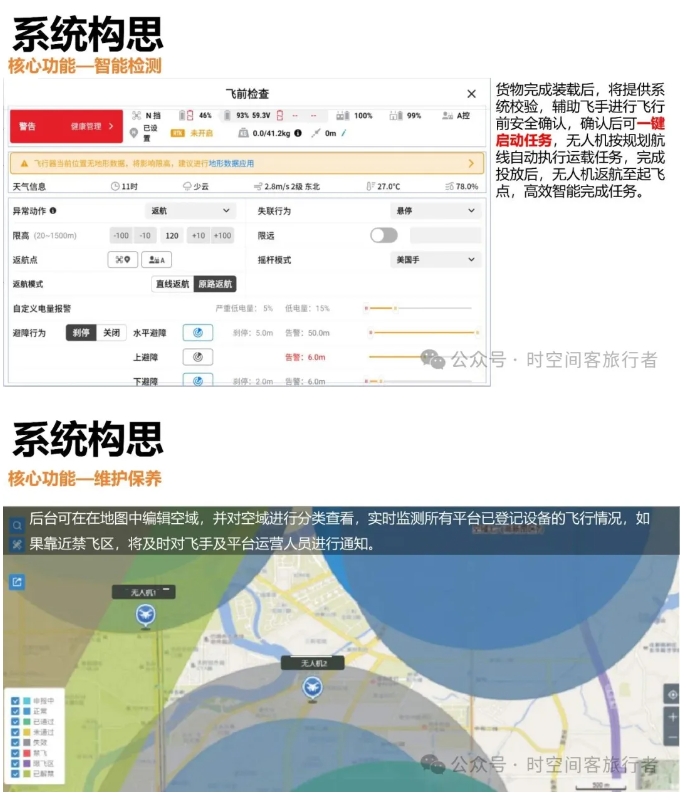Increase height limit by +10
686x800 pixels.
pos(198,235)
